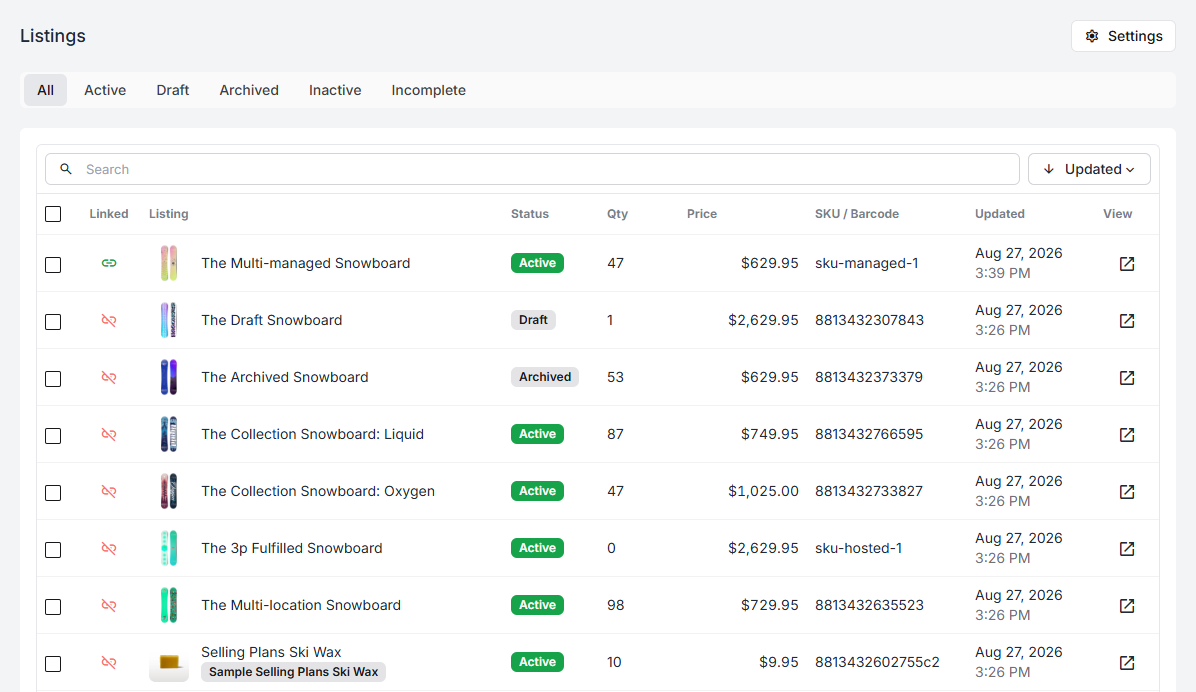Open external view for Multi-location Snowboard

(1127, 605)
